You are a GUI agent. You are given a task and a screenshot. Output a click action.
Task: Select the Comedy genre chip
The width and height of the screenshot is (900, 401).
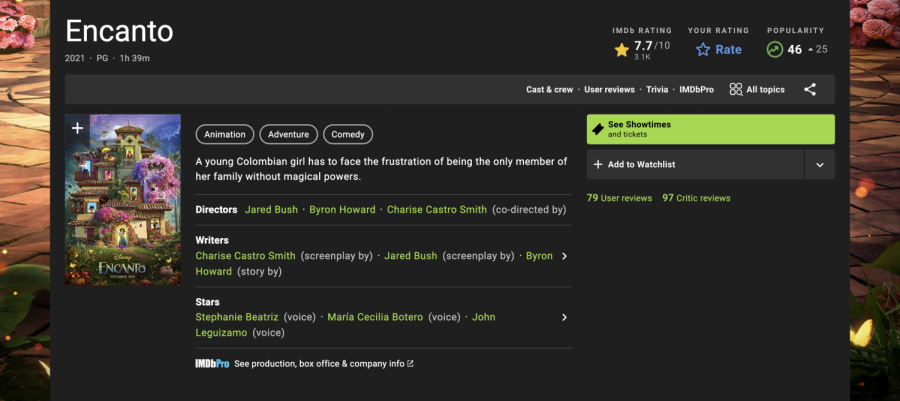(x=348, y=134)
